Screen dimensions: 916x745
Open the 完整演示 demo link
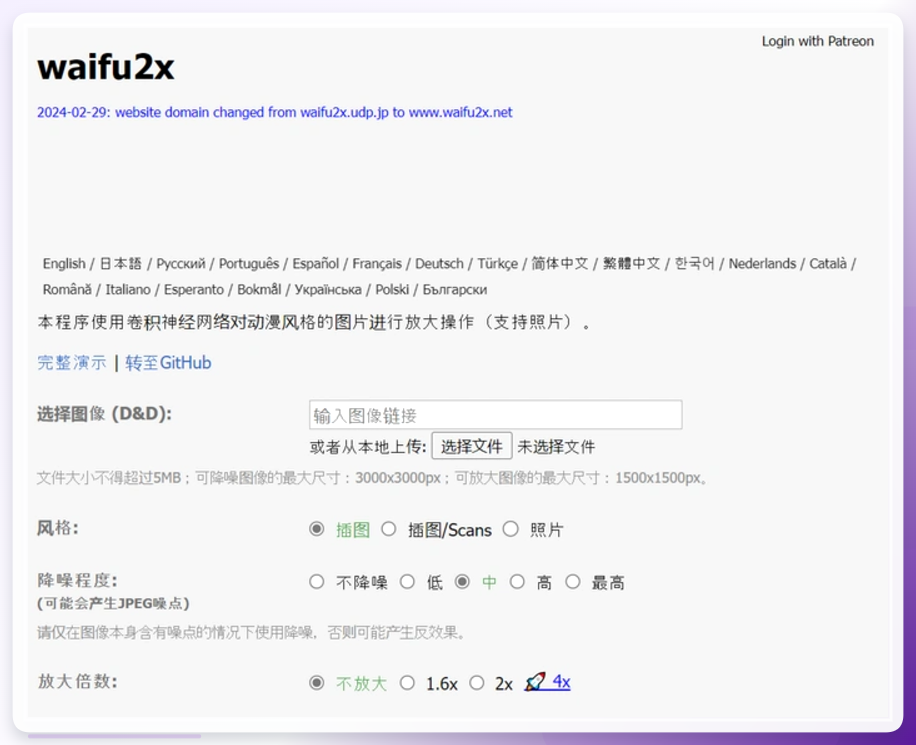(x=72, y=362)
